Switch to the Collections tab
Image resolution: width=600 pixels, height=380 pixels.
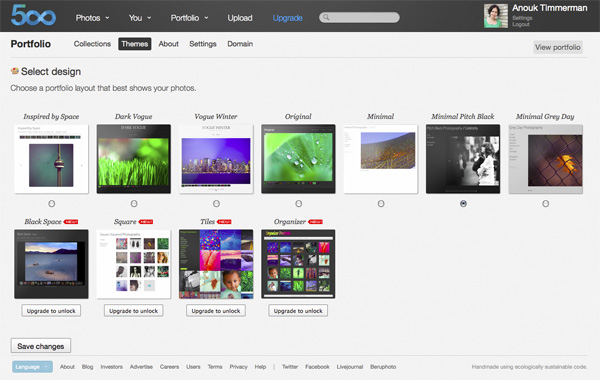(92, 44)
